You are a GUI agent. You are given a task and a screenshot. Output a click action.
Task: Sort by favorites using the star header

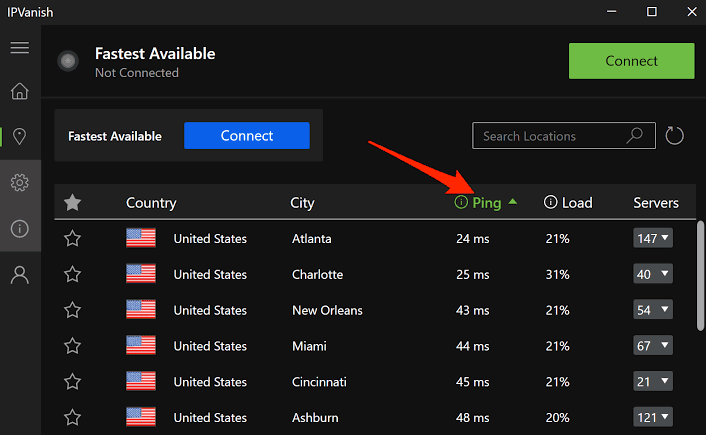pos(72,202)
